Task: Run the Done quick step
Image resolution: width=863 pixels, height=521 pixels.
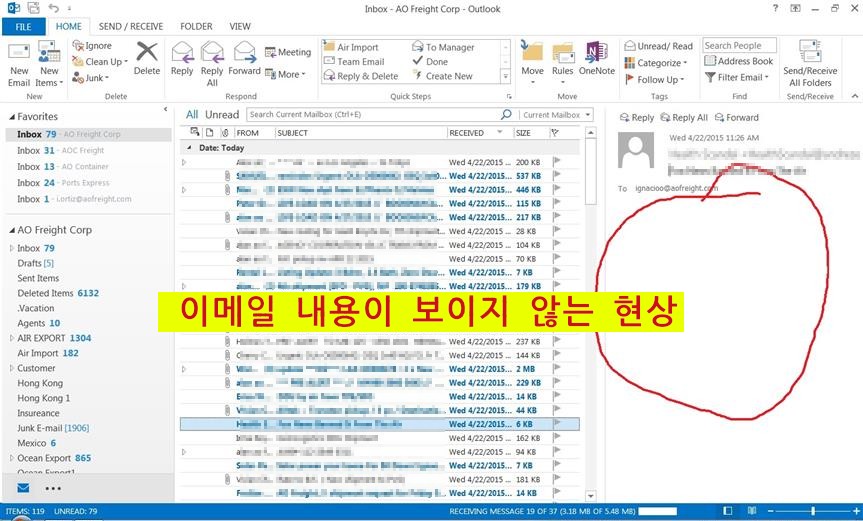Action: (x=430, y=62)
